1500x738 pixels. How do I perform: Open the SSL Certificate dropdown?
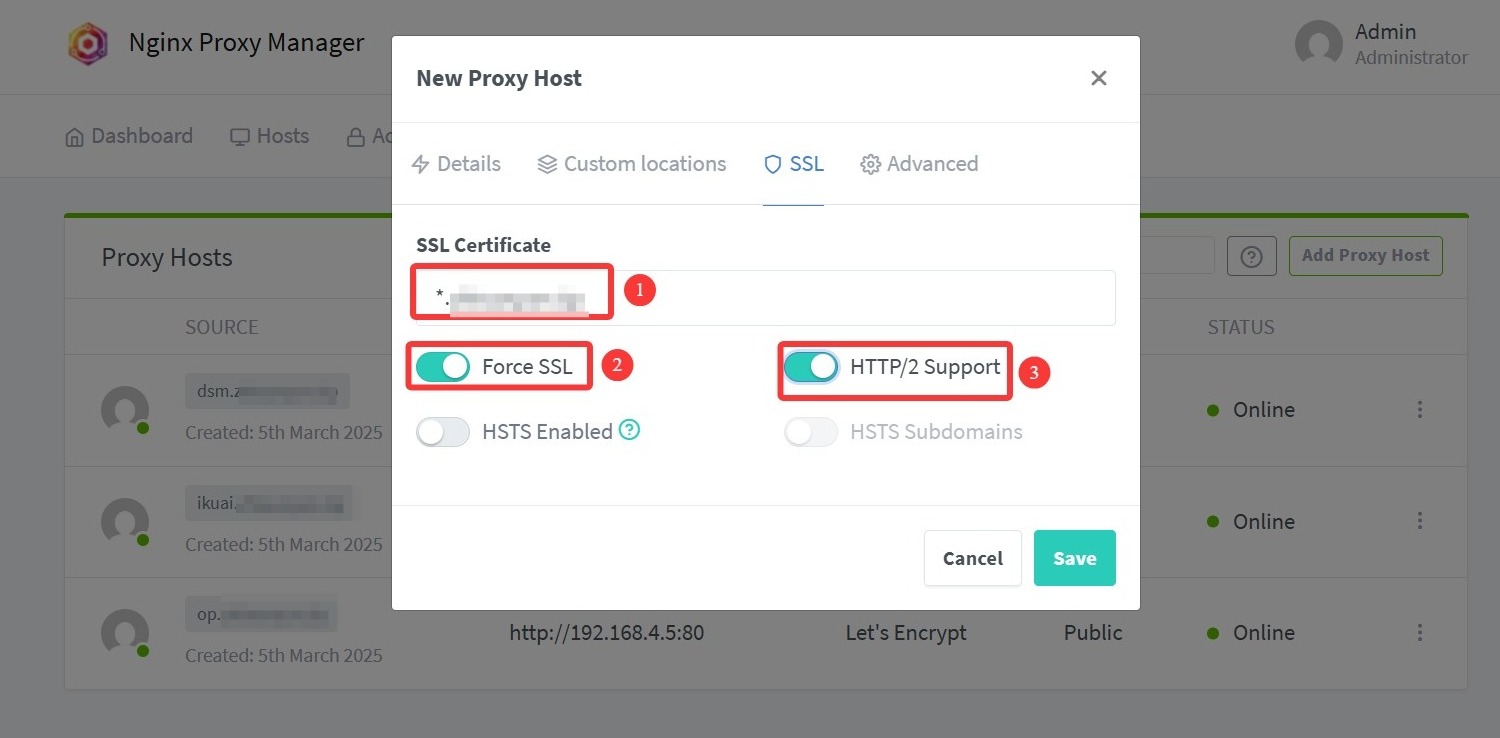(x=765, y=297)
